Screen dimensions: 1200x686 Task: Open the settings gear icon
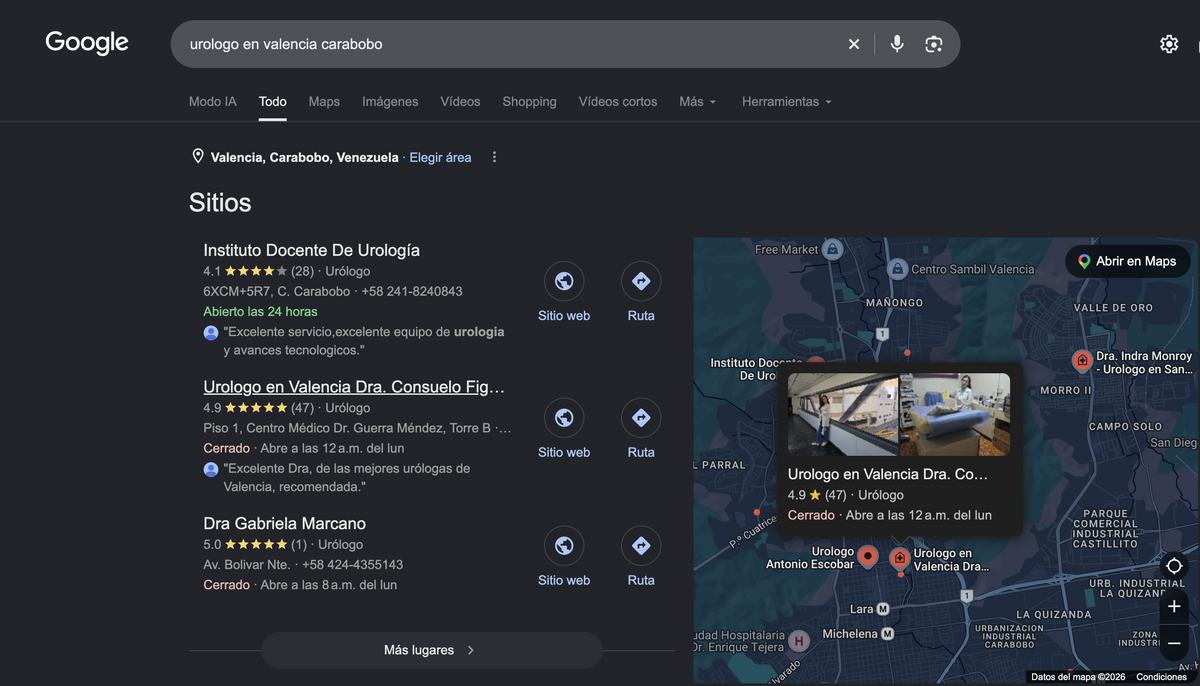pyautogui.click(x=1169, y=44)
